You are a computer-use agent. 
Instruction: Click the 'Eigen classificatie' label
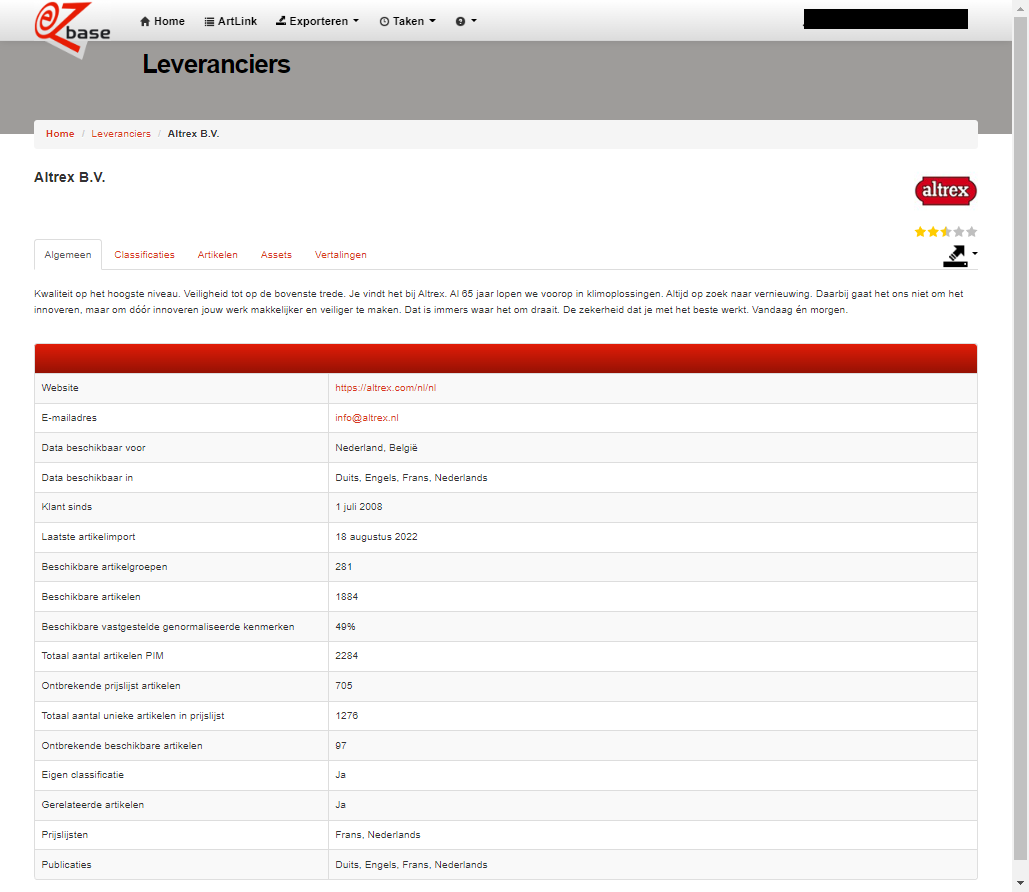(x=83, y=775)
